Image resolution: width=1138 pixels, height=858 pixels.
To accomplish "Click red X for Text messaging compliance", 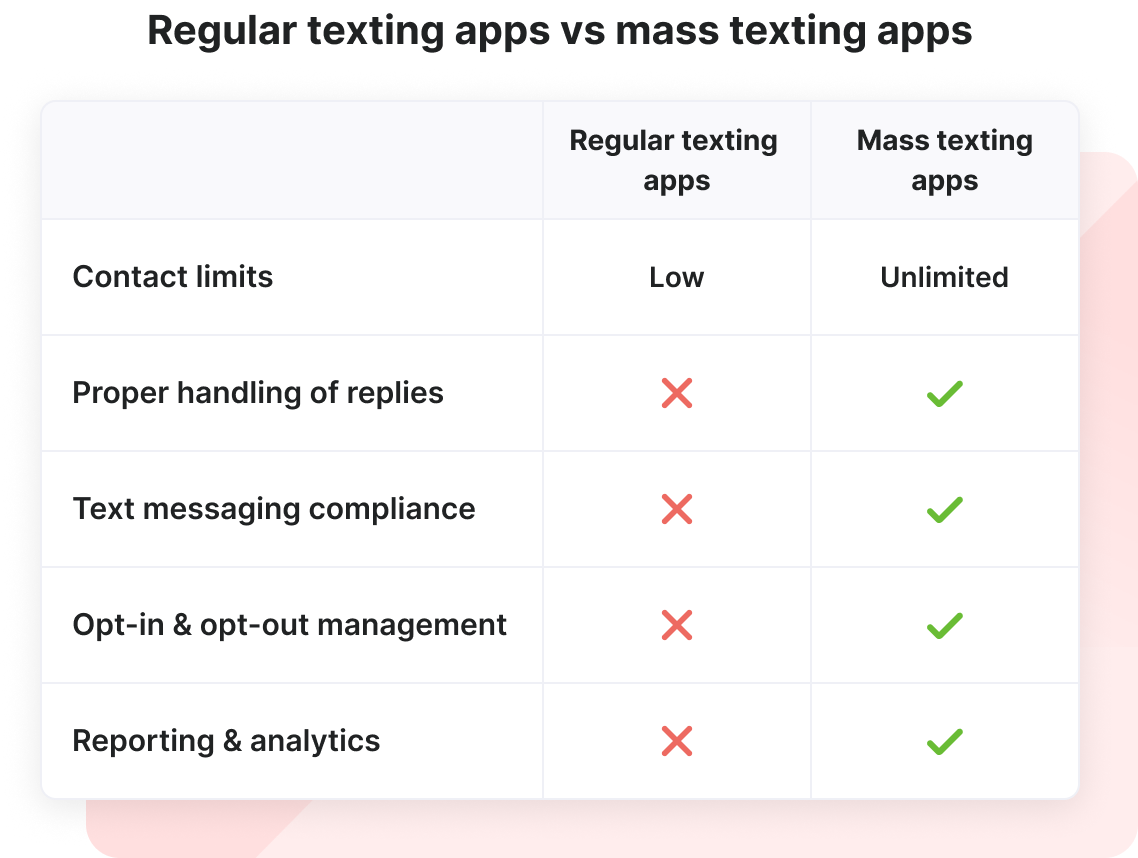I will 677,509.
